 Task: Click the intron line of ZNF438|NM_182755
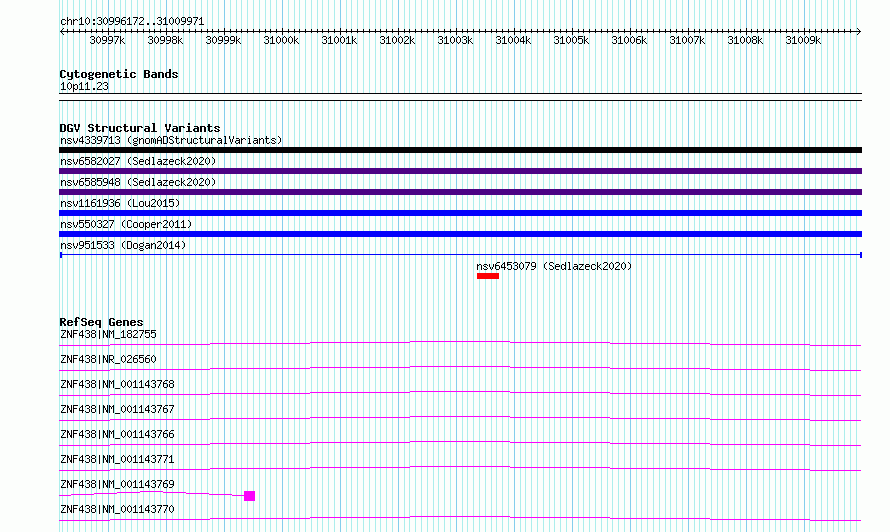pos(460,344)
